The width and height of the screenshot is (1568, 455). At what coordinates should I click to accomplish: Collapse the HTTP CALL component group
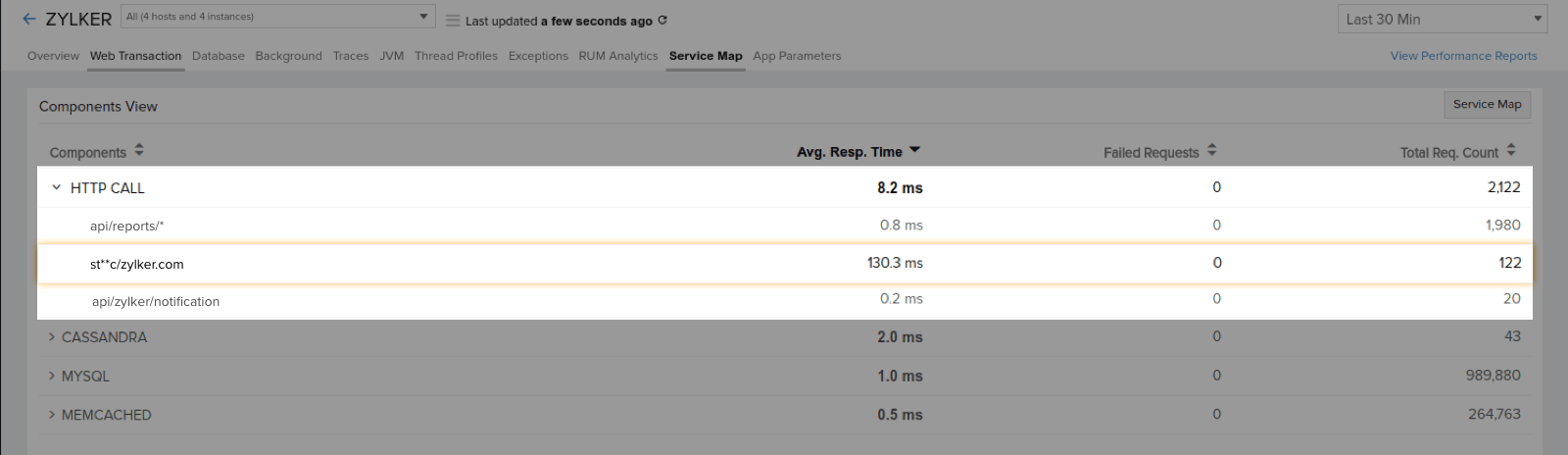56,187
